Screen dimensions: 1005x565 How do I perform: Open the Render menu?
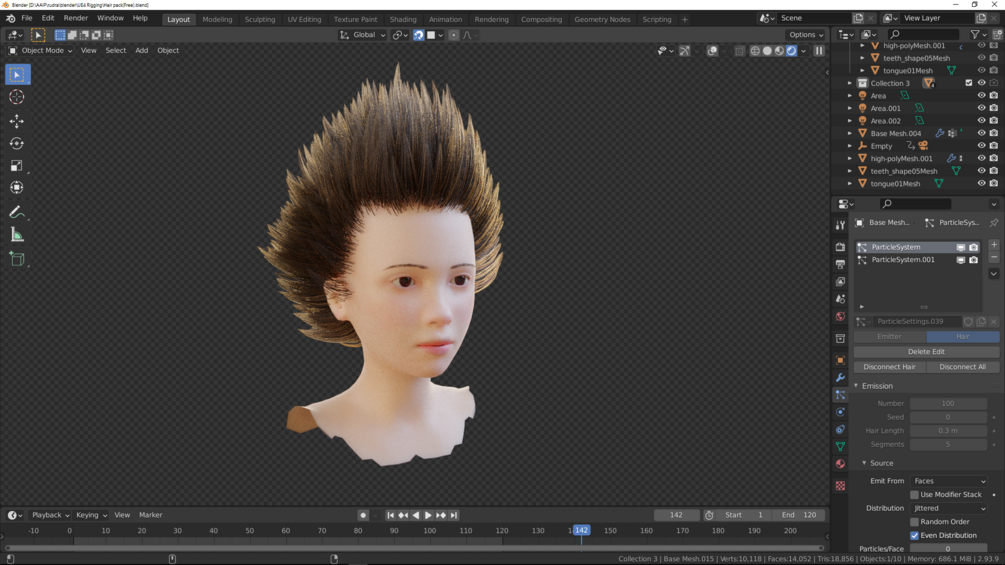coord(75,18)
